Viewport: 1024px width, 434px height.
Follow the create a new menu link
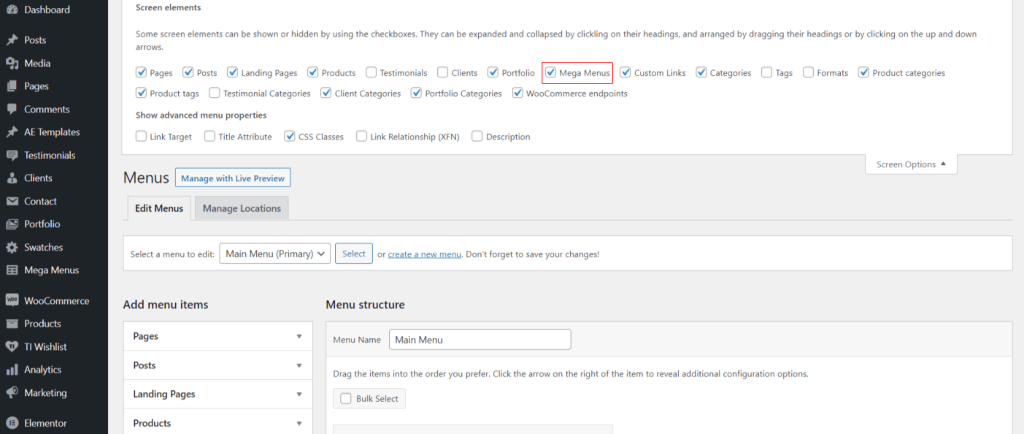point(424,254)
